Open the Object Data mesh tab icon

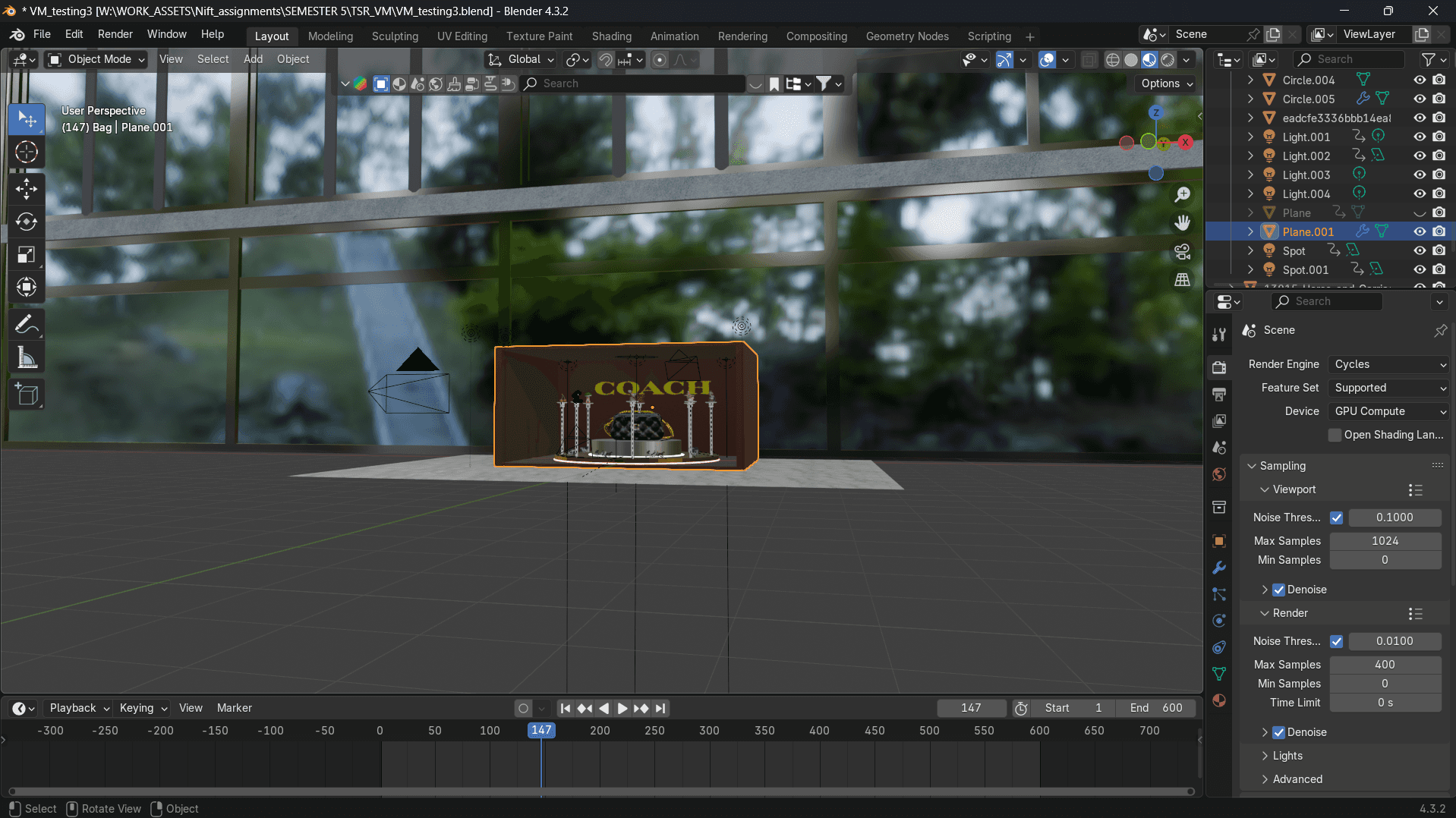click(1219, 674)
